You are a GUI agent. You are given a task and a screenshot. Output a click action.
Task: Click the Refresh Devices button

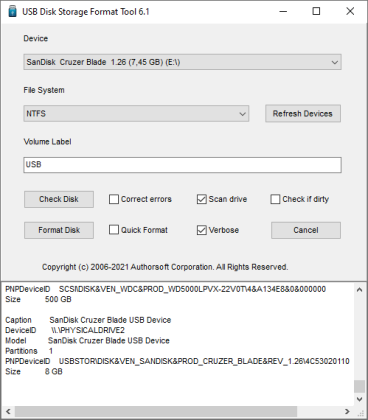click(303, 114)
